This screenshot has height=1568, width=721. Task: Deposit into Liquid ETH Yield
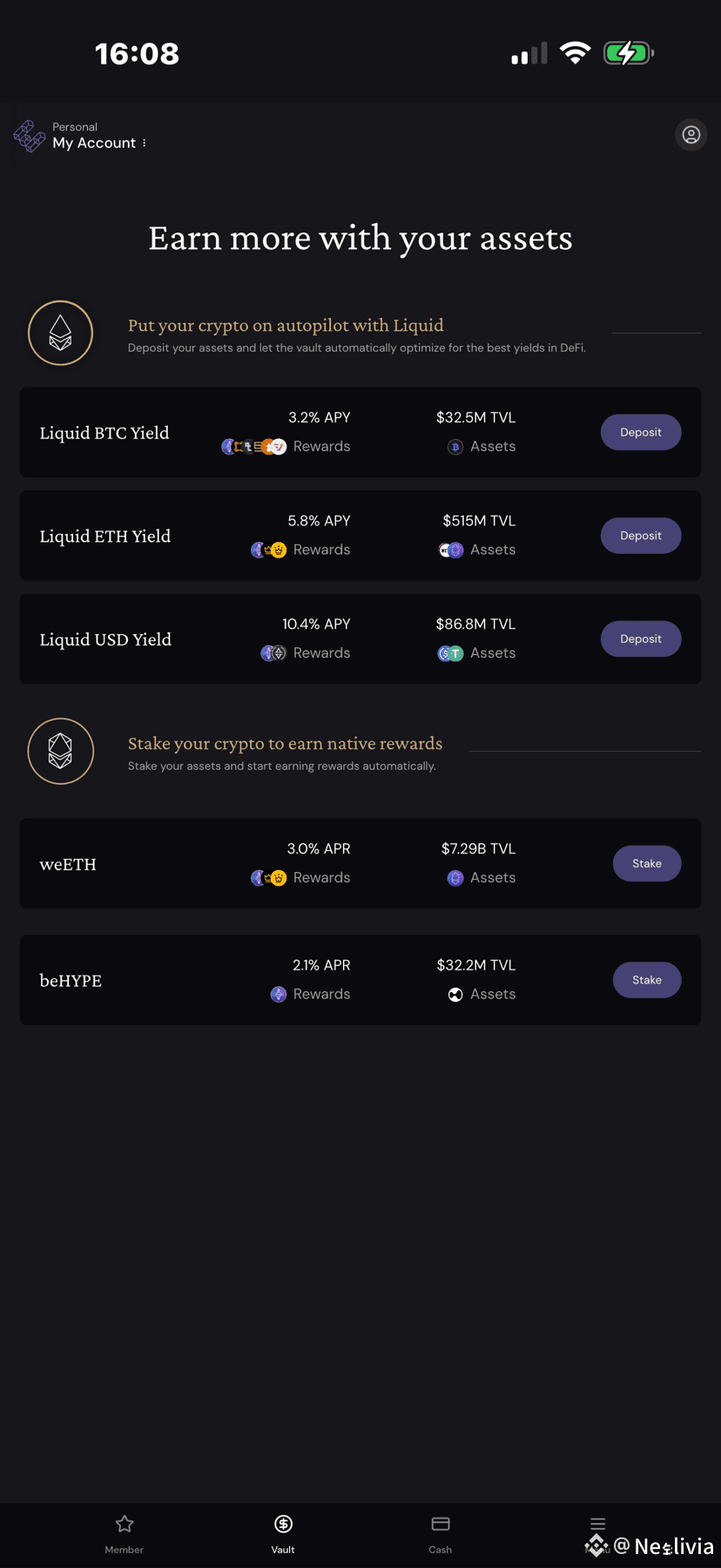pyautogui.click(x=641, y=536)
